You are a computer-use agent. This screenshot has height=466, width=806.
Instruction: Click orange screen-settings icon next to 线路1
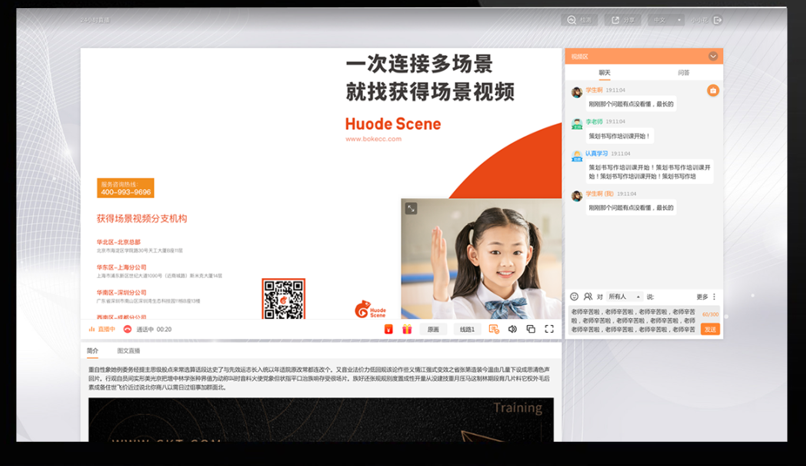tap(493, 329)
